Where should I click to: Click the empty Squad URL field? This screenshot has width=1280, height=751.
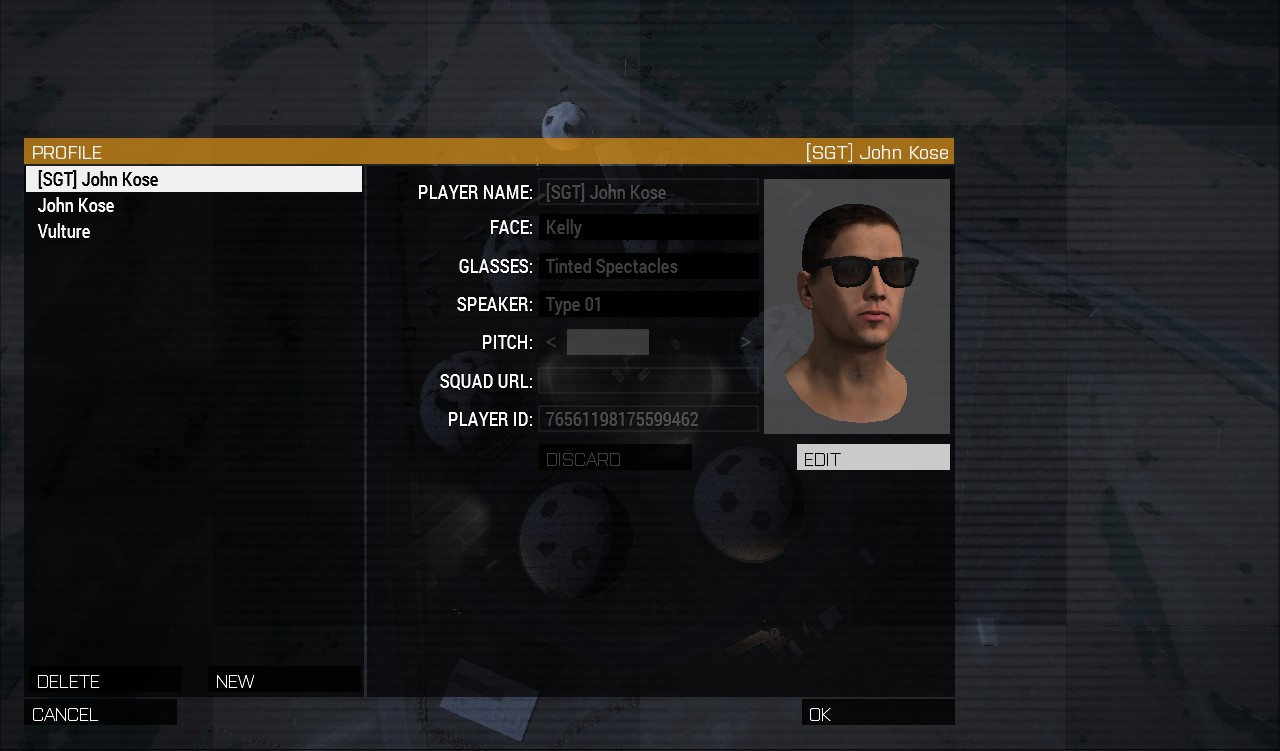648,381
